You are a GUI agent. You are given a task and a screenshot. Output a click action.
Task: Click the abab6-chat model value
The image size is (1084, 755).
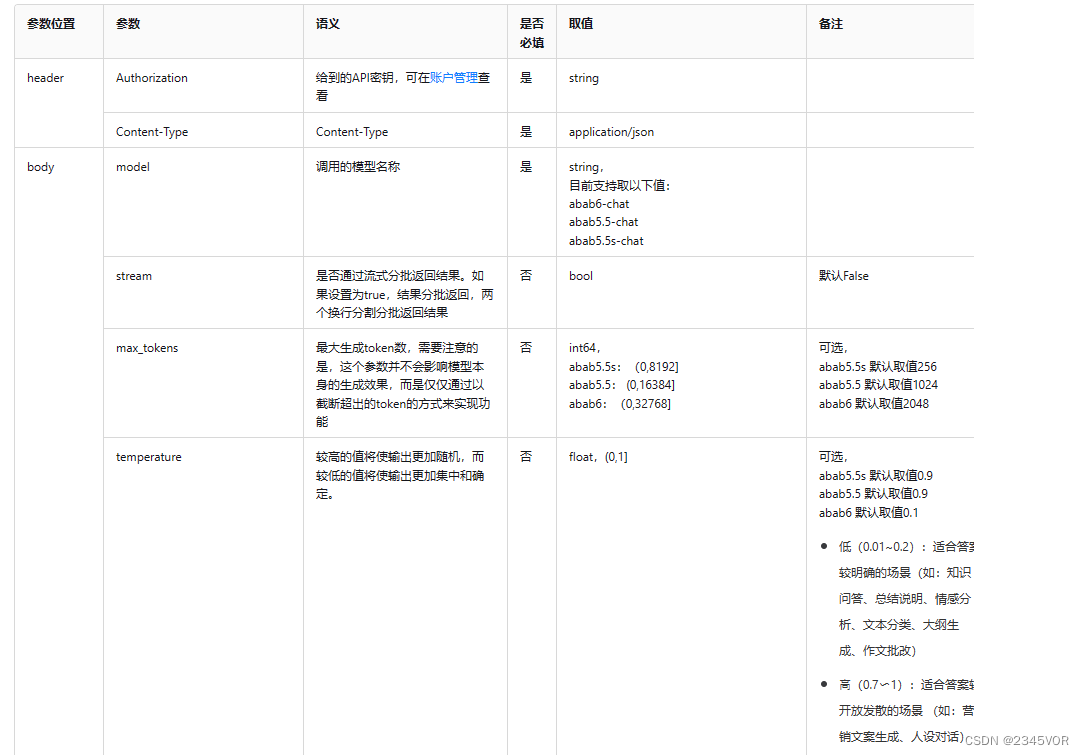(599, 204)
